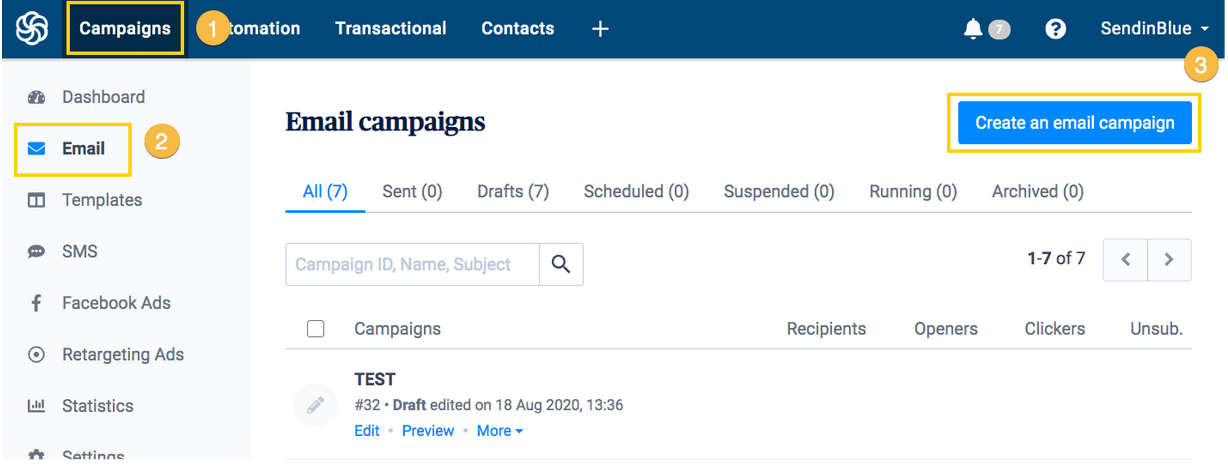Viewport: 1228px width, 470px height.
Task: Expand the SendinBlue account dropdown
Action: pos(1154,29)
